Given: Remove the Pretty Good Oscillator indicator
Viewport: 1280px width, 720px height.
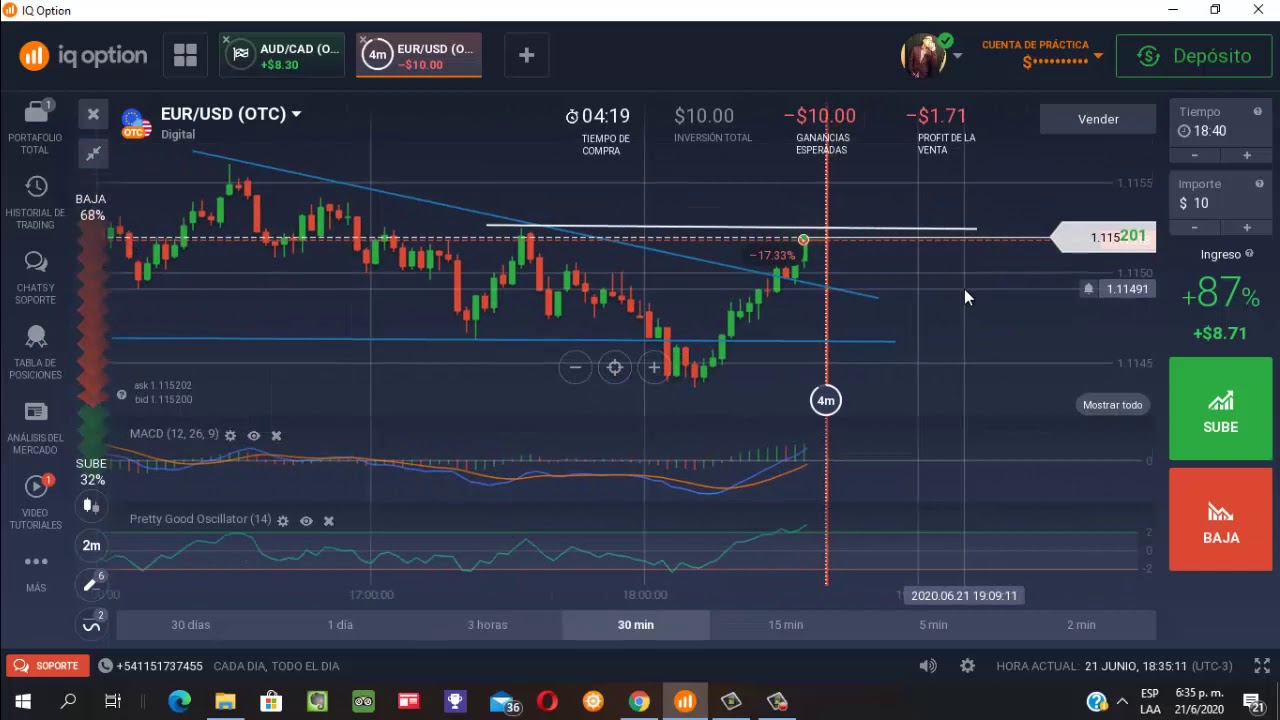Looking at the screenshot, I should tap(328, 521).
